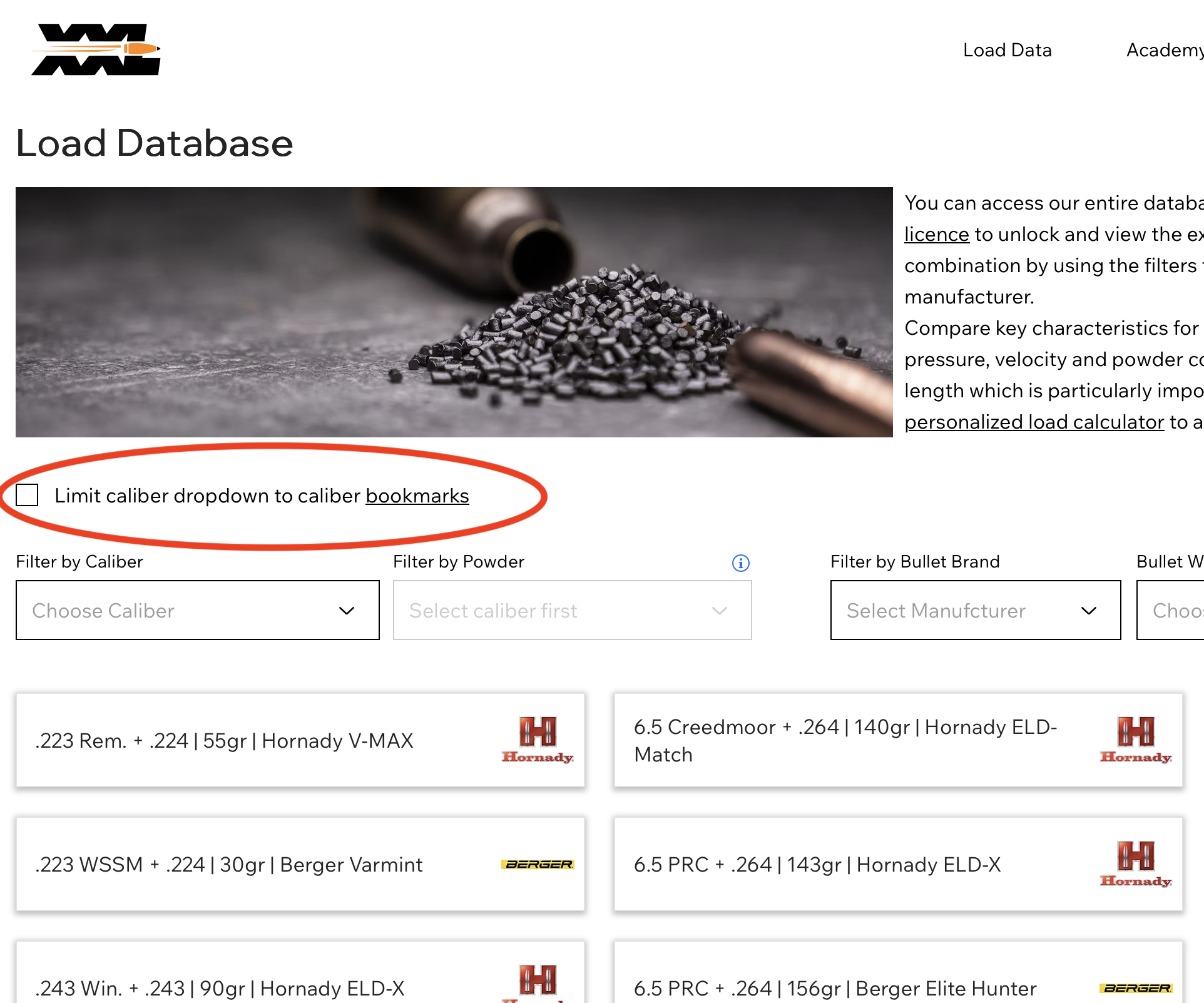Follow the bookmarks link
The width and height of the screenshot is (1204, 1003).
tap(417, 496)
